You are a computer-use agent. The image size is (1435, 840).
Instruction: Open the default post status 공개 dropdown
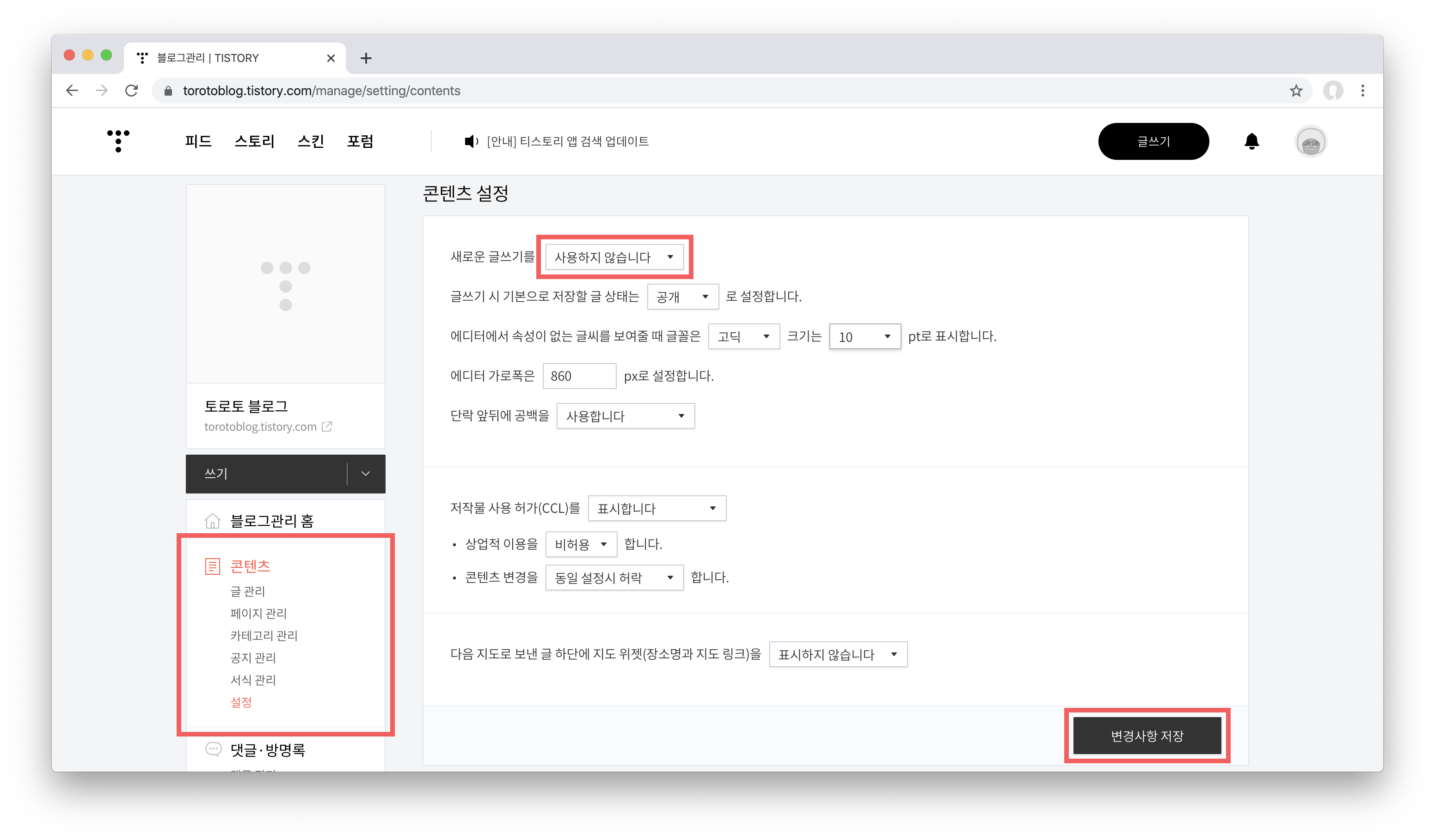[682, 297]
